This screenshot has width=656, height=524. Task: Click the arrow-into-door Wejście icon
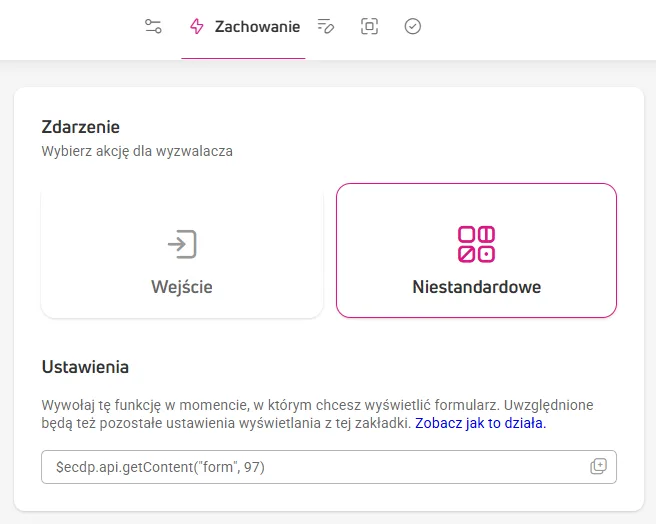click(182, 244)
